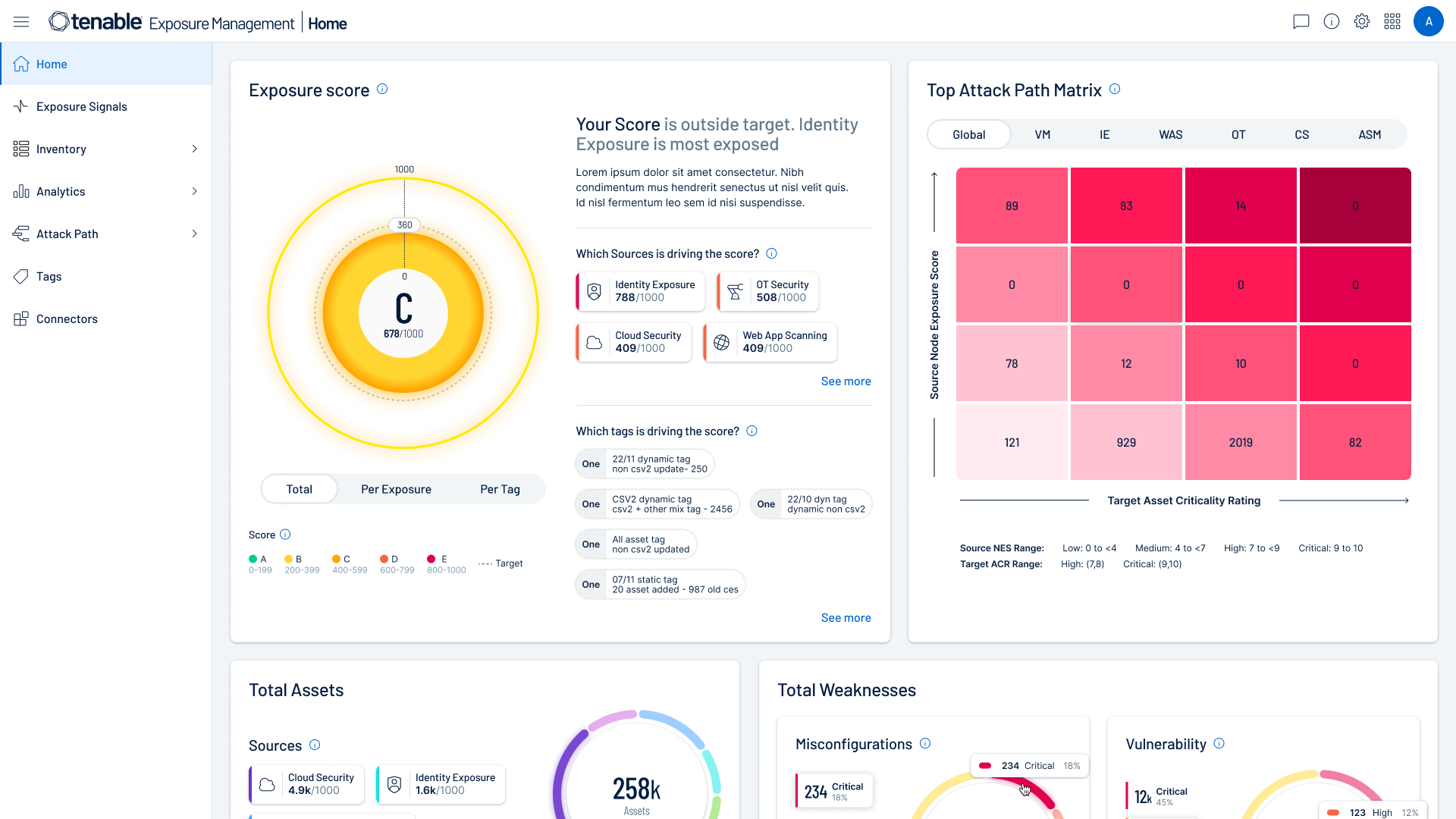Open Exposure Signals from the sidebar

[82, 107]
